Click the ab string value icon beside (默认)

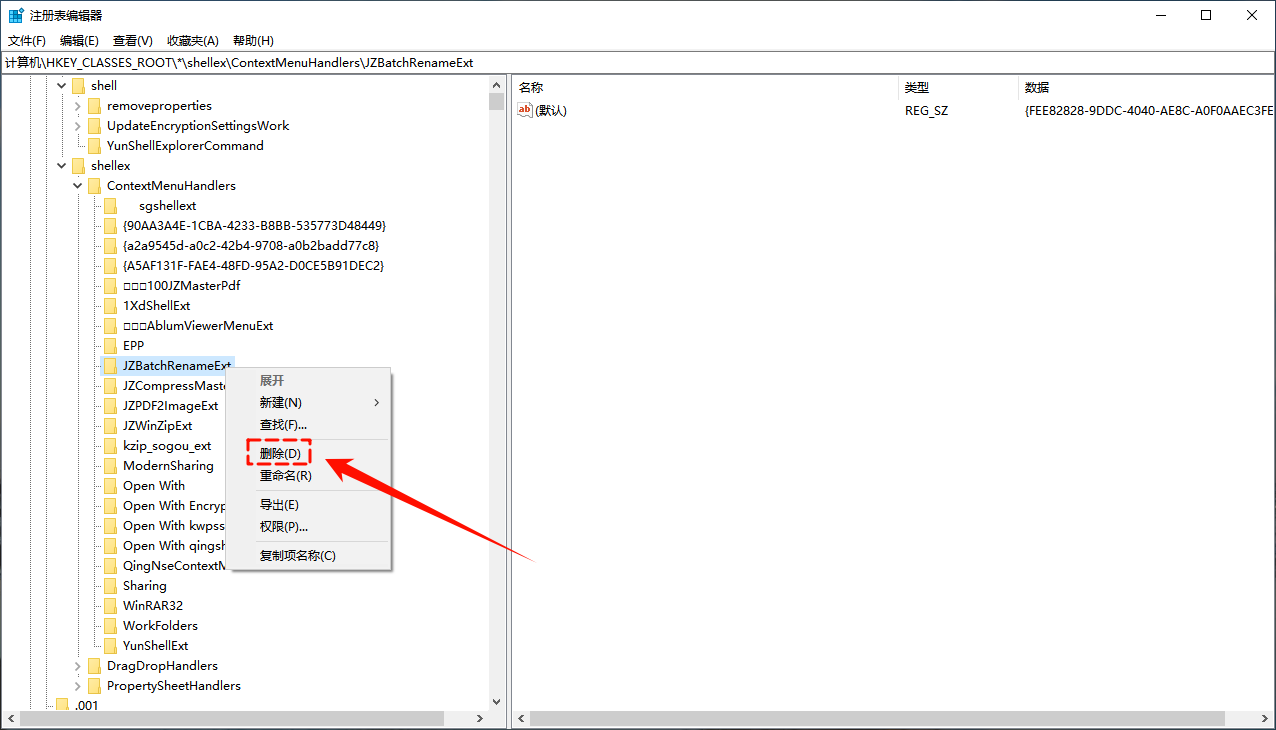[525, 110]
